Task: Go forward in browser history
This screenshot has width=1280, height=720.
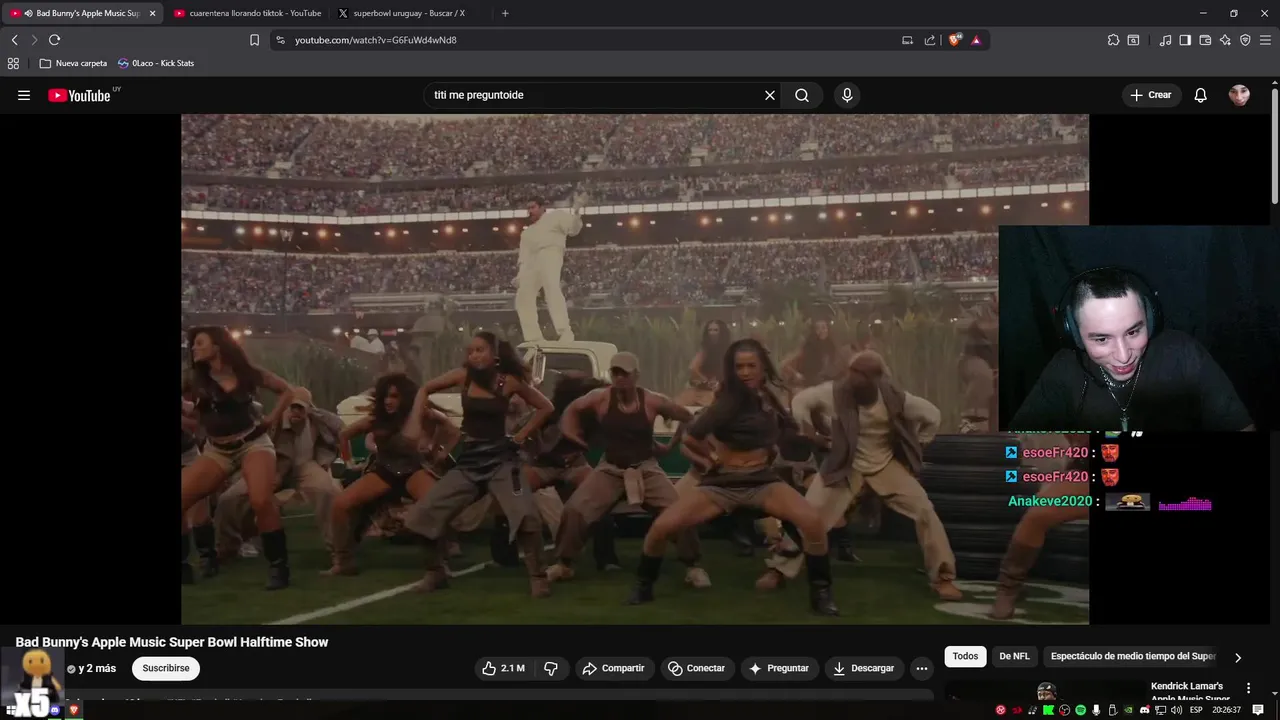Action: (x=34, y=40)
